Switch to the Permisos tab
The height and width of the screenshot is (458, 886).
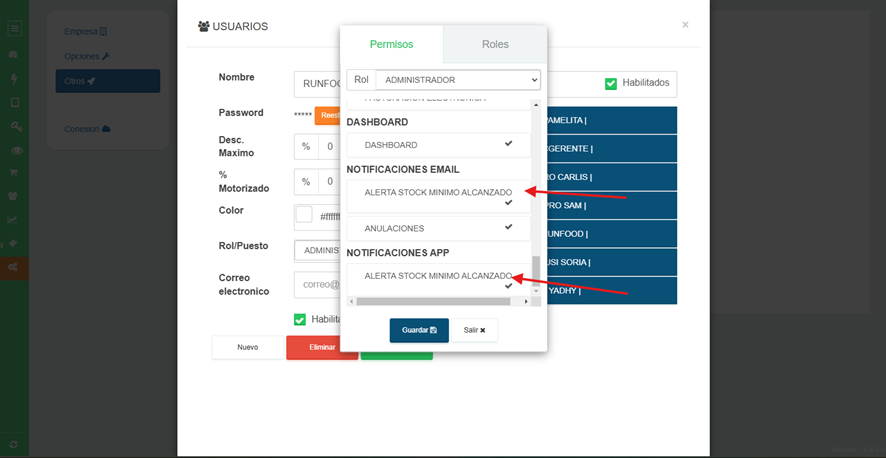(x=392, y=44)
